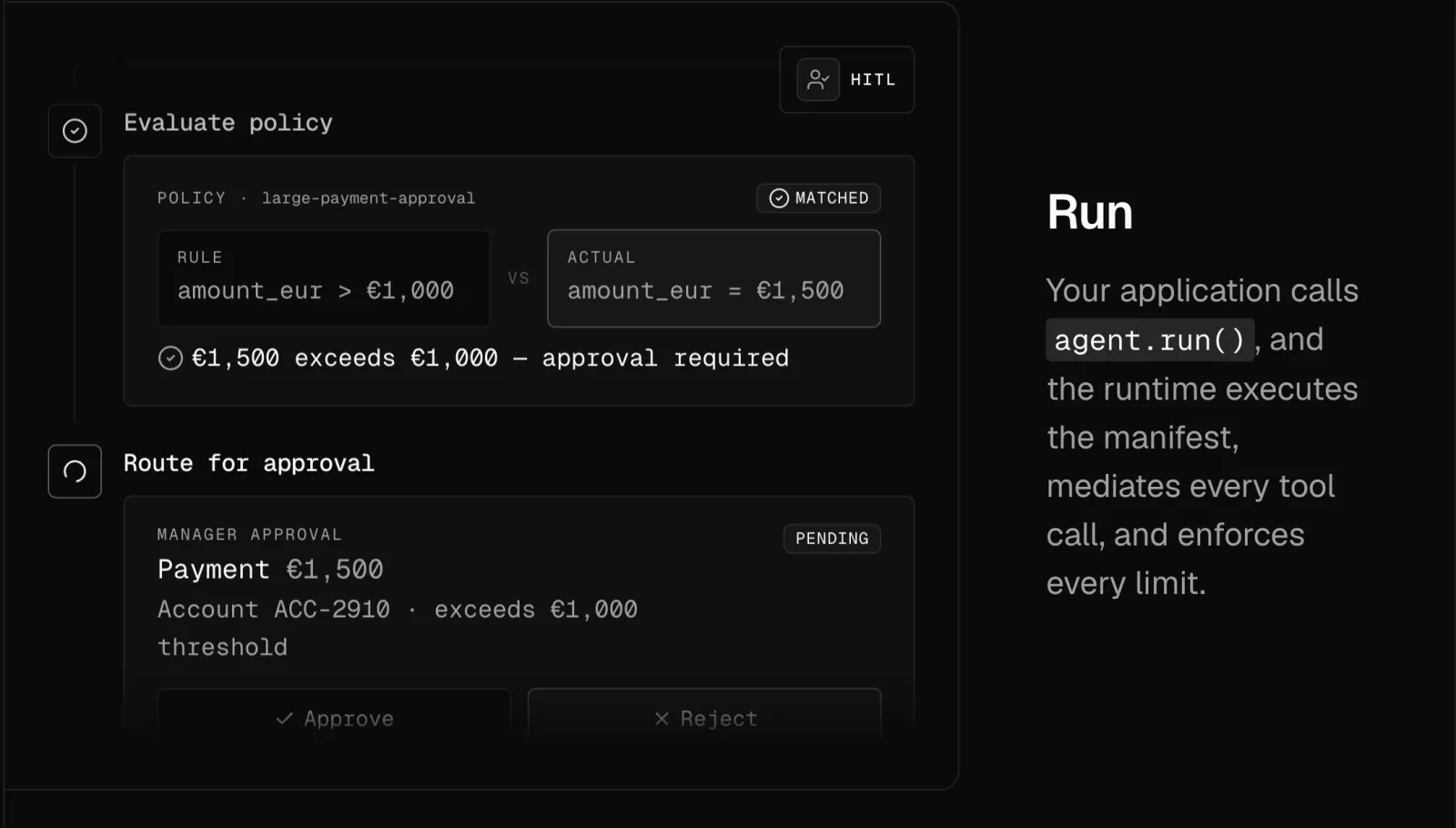
Task: Click the agent.run() code snippet
Action: pyautogui.click(x=1149, y=340)
